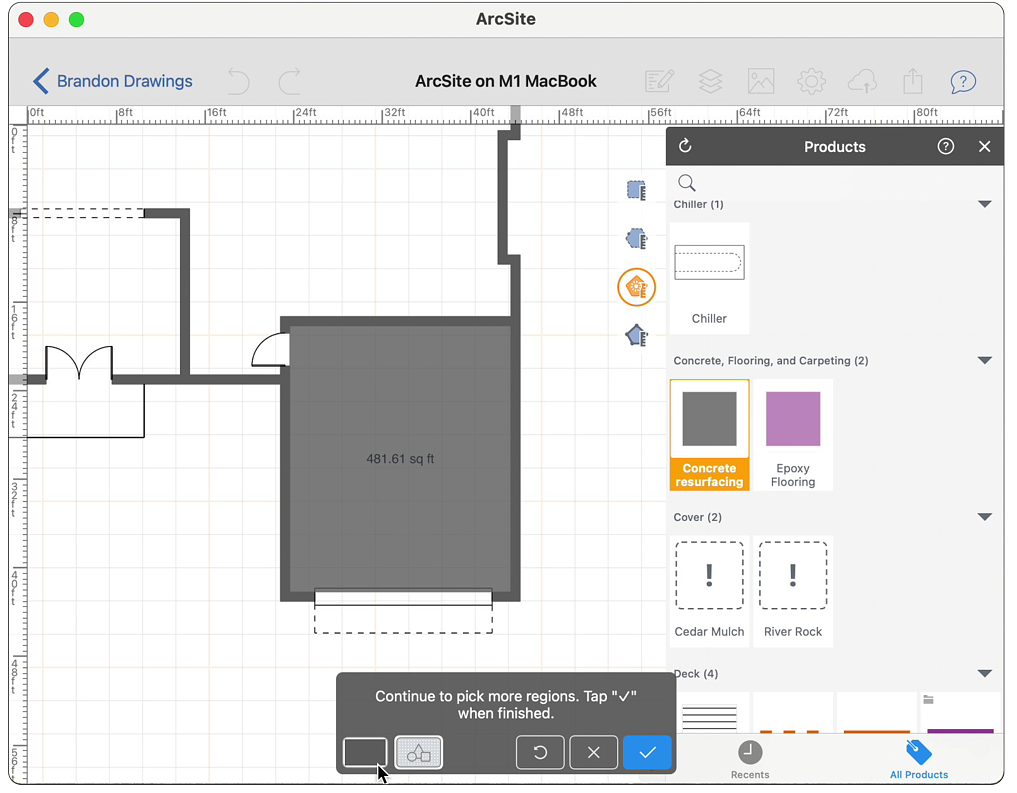Click the double door symbol in drawing
Screen dimensions: 1017x793
point(78,362)
